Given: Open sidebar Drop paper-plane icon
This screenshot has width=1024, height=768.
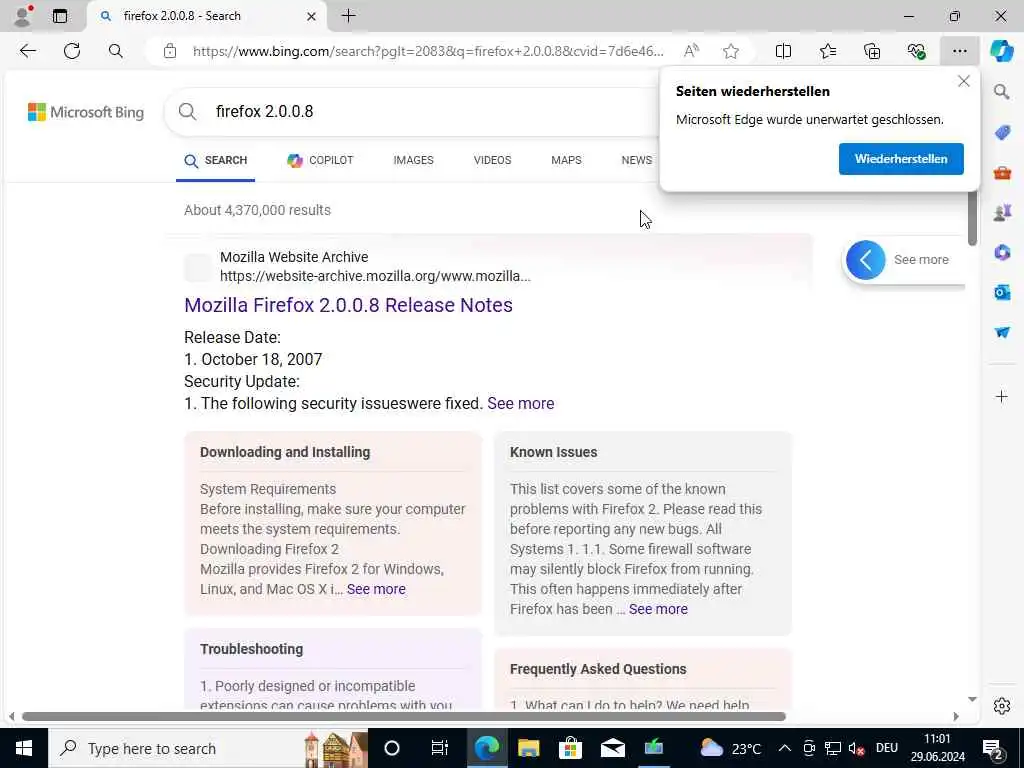Looking at the screenshot, I should click(x=1002, y=332).
